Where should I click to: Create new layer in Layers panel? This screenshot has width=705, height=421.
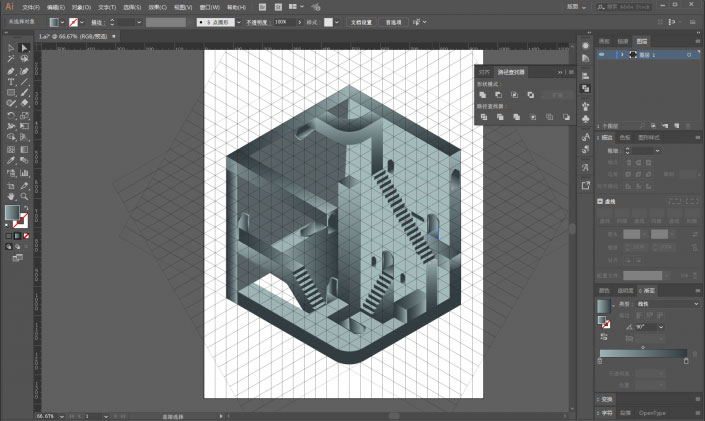677,126
